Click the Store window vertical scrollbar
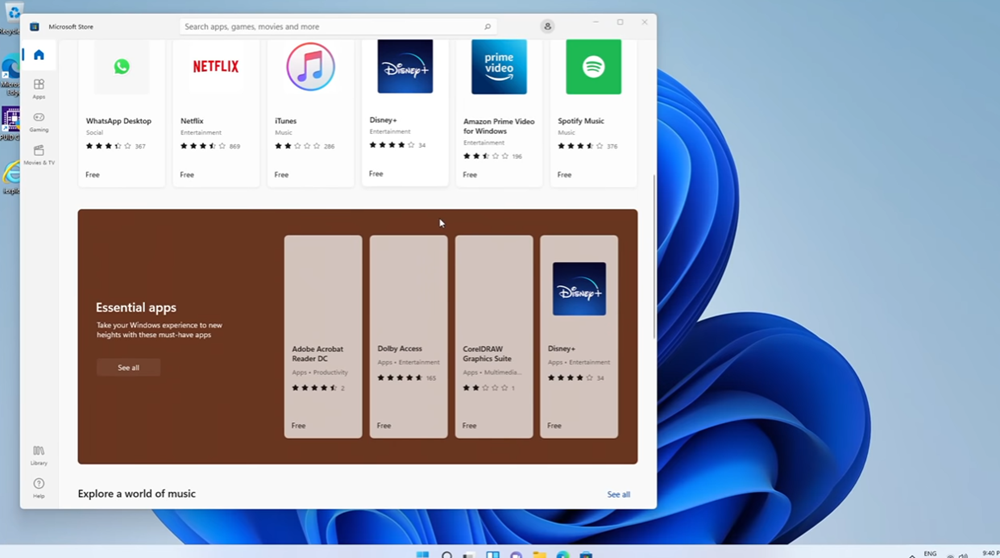 click(x=654, y=256)
